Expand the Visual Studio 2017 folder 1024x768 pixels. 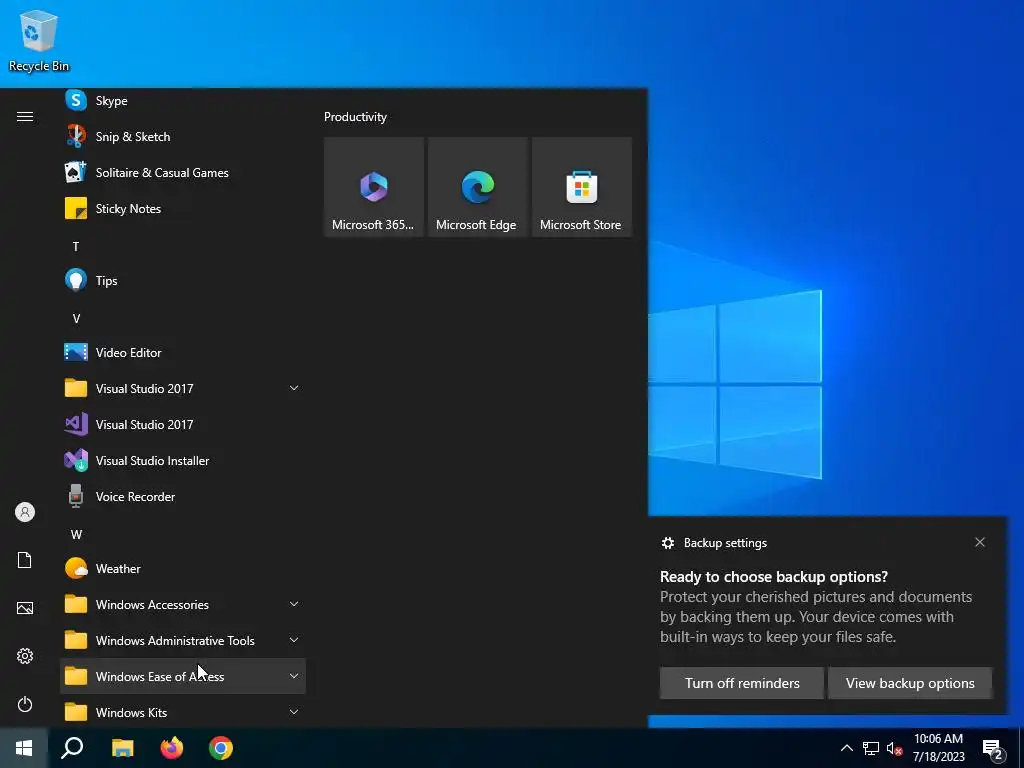(183, 388)
